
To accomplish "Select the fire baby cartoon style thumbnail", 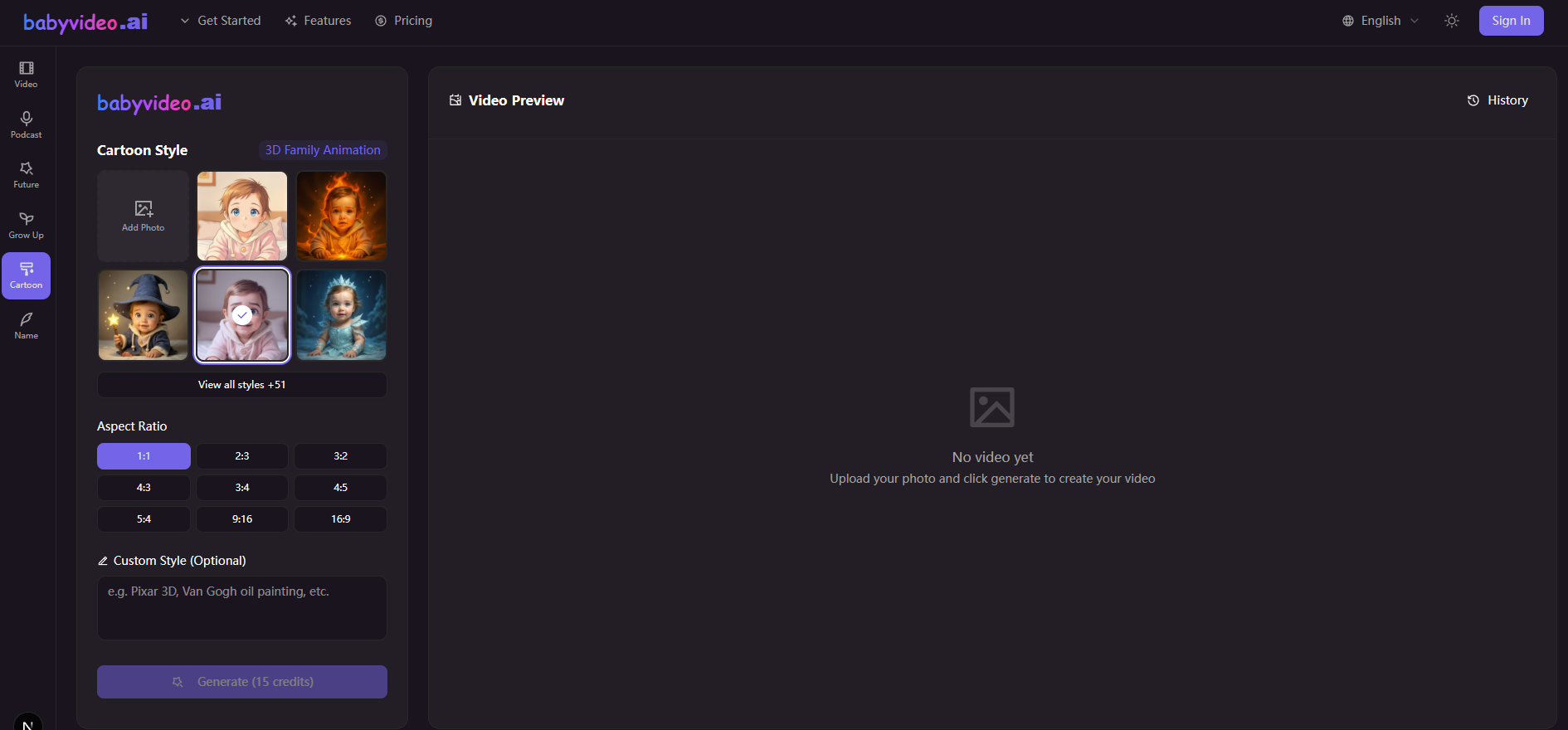I will coord(341,216).
